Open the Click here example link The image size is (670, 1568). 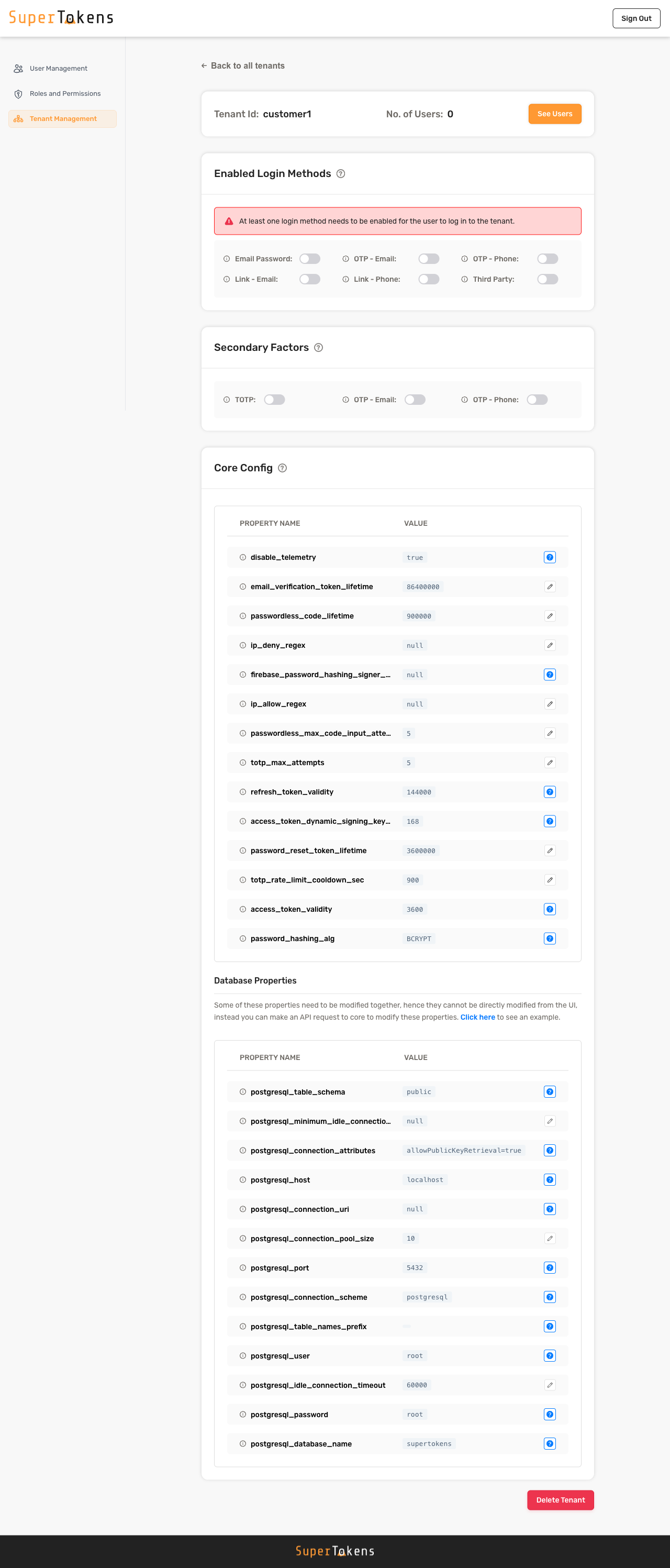[477, 1017]
